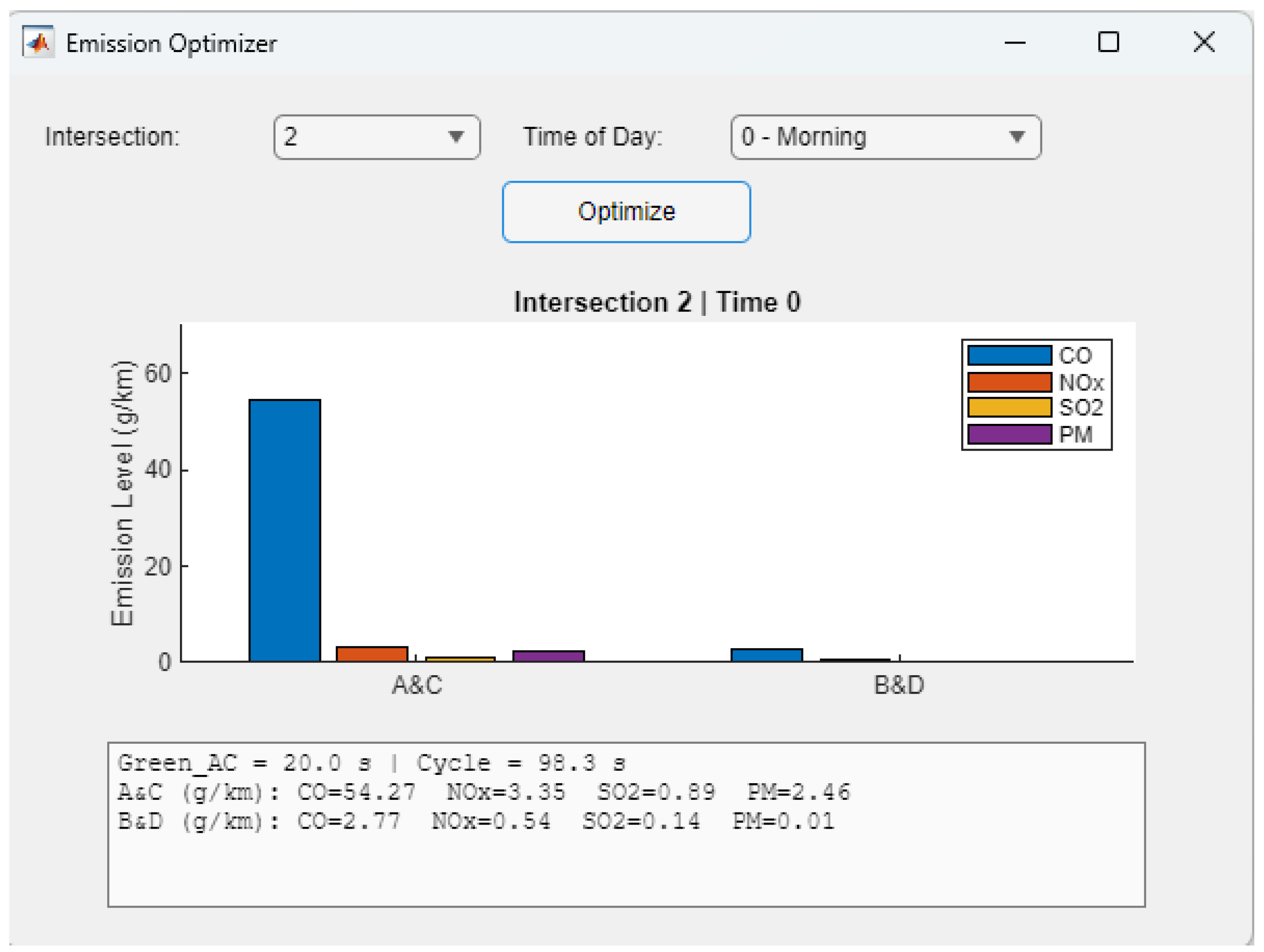Click the B&D axis label
1264x952 pixels.
899,685
